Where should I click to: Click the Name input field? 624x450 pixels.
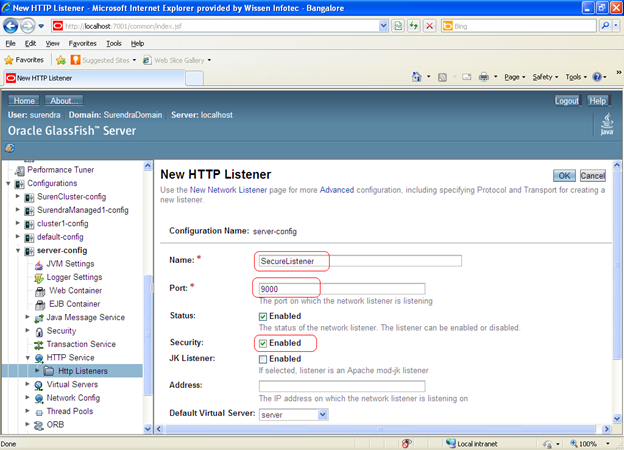click(x=360, y=261)
